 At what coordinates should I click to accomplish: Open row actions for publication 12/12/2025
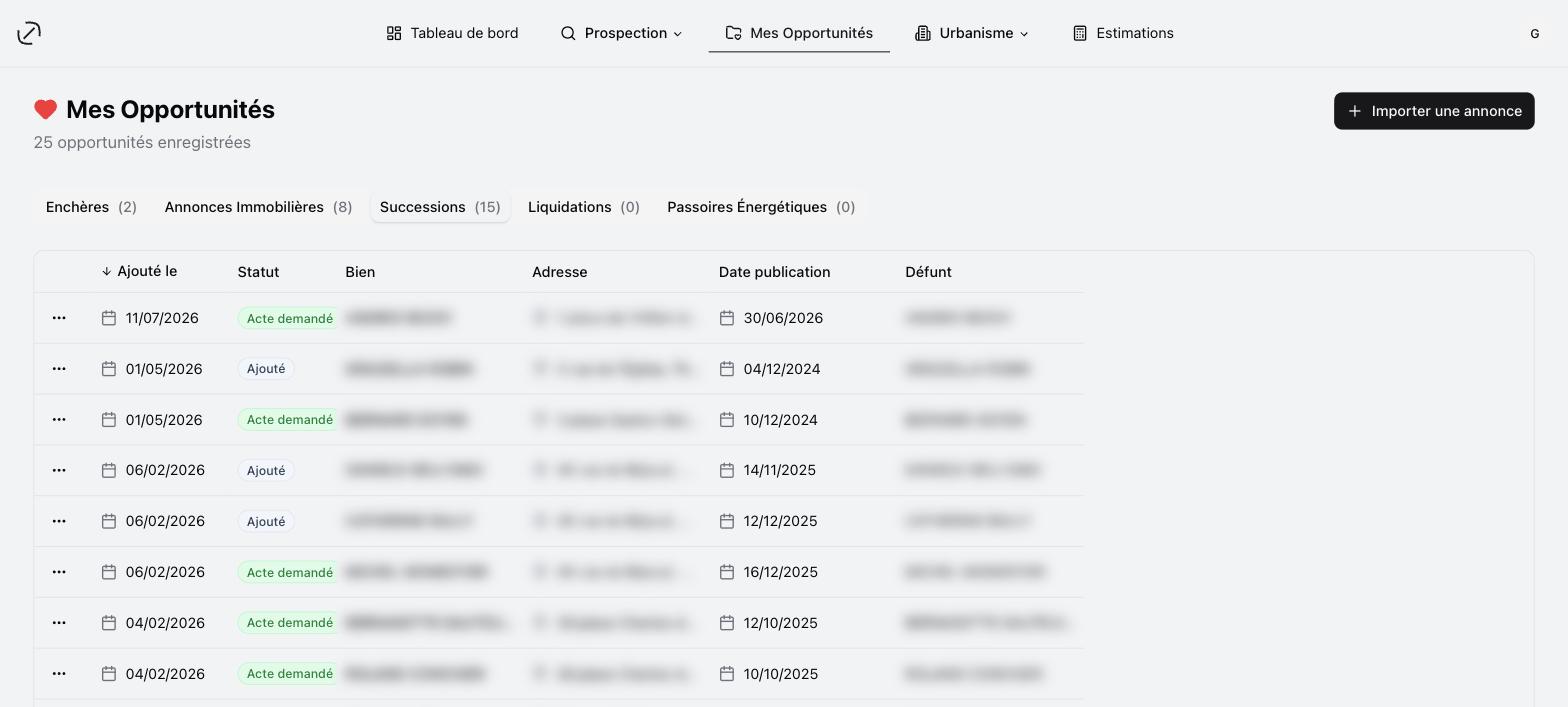pyautogui.click(x=59, y=521)
